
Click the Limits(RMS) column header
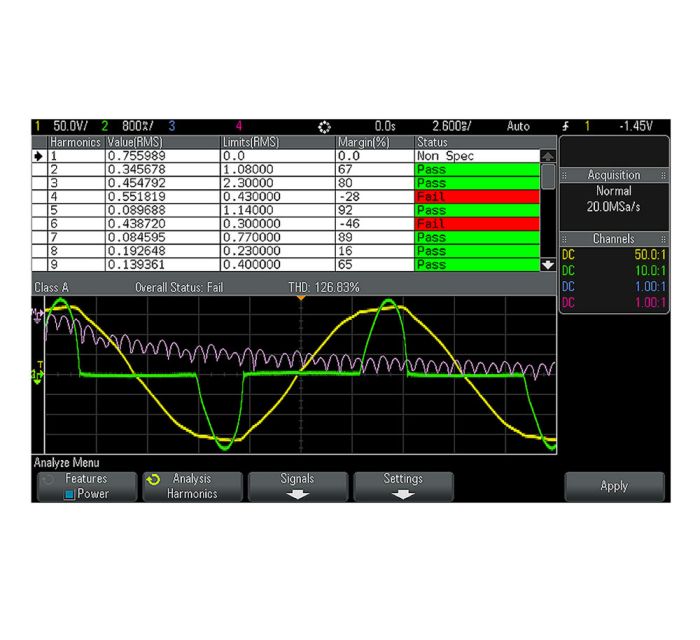(x=278, y=142)
